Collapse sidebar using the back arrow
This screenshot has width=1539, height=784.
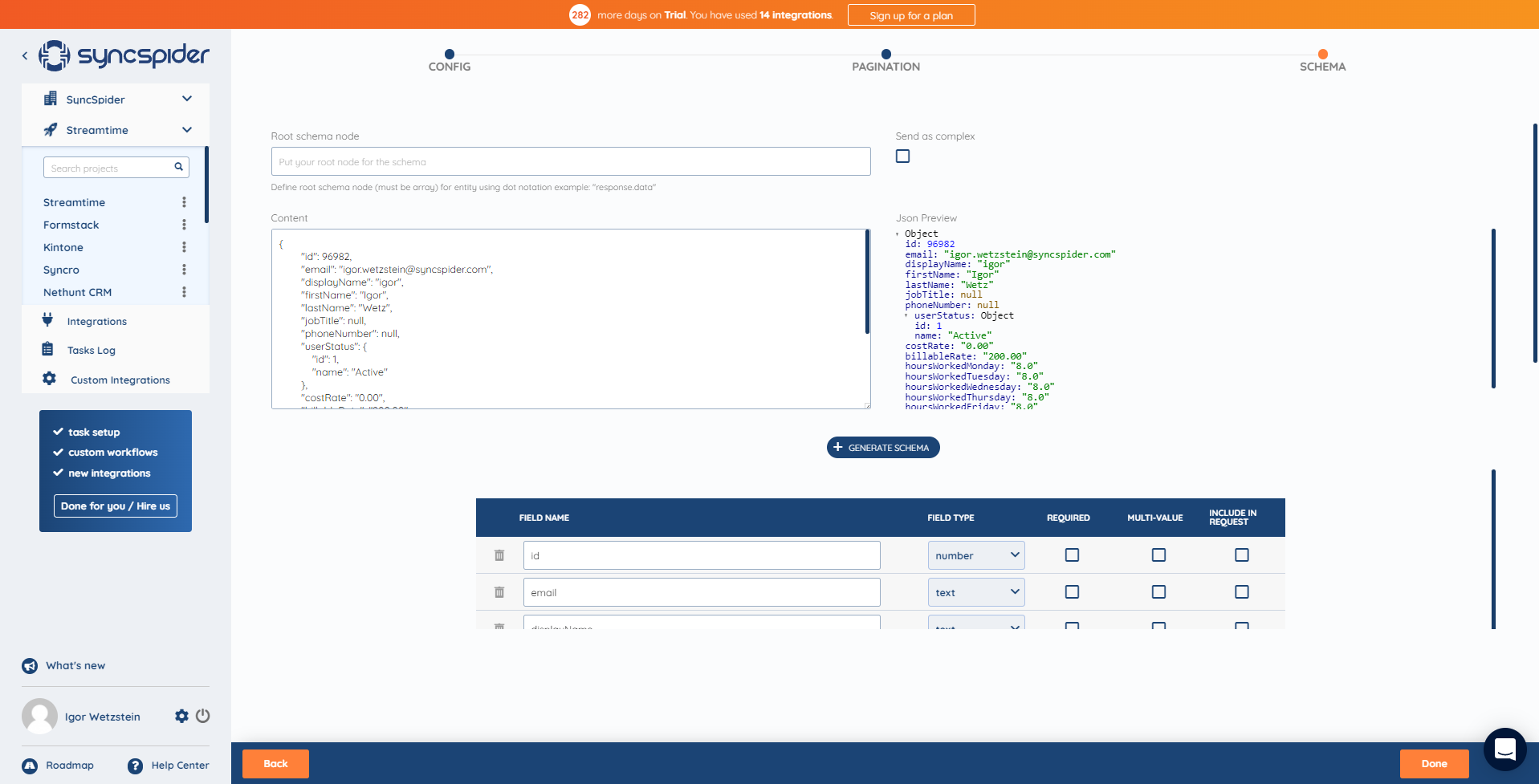click(x=25, y=56)
